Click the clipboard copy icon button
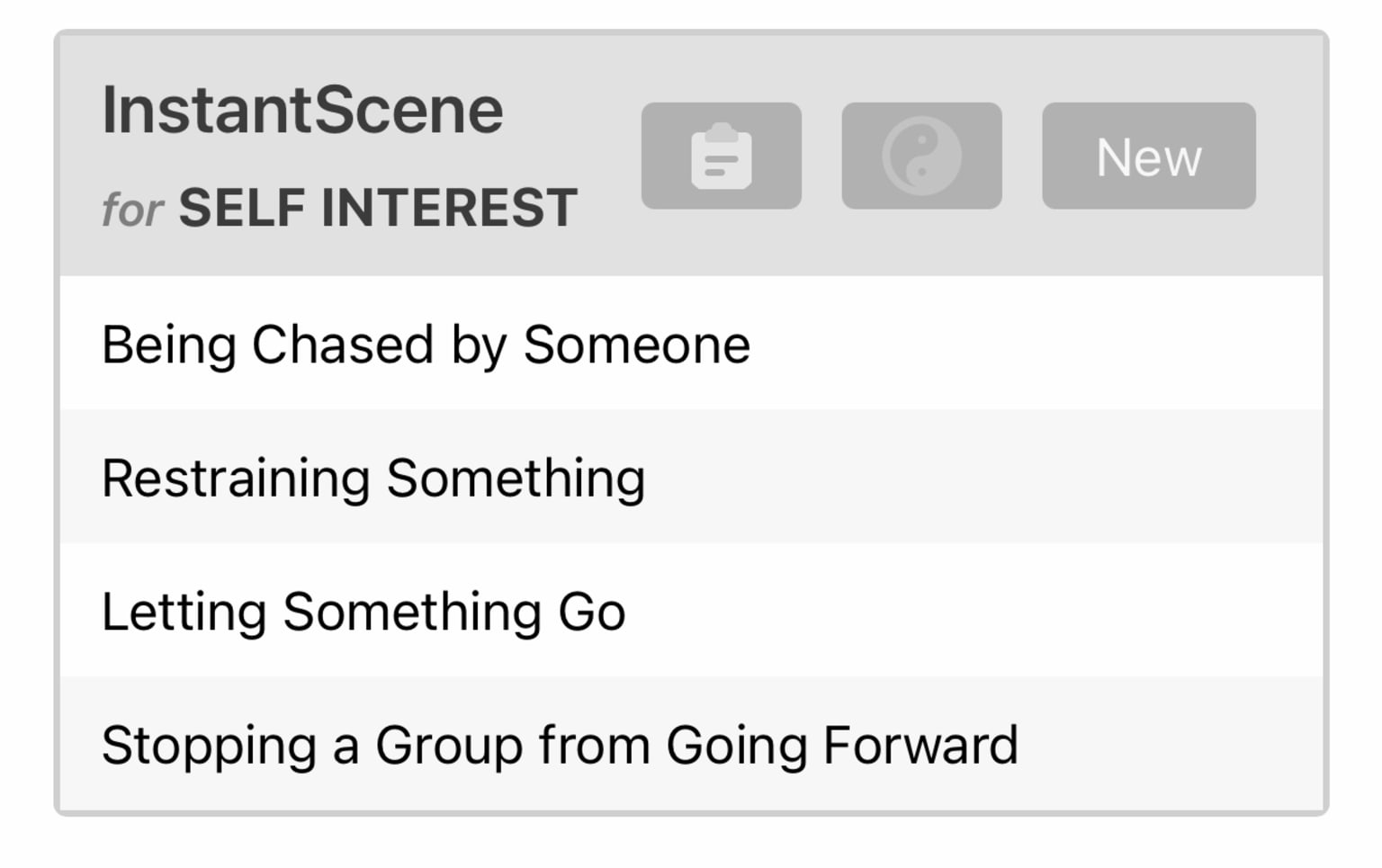This screenshot has width=1382, height=868. (x=722, y=156)
